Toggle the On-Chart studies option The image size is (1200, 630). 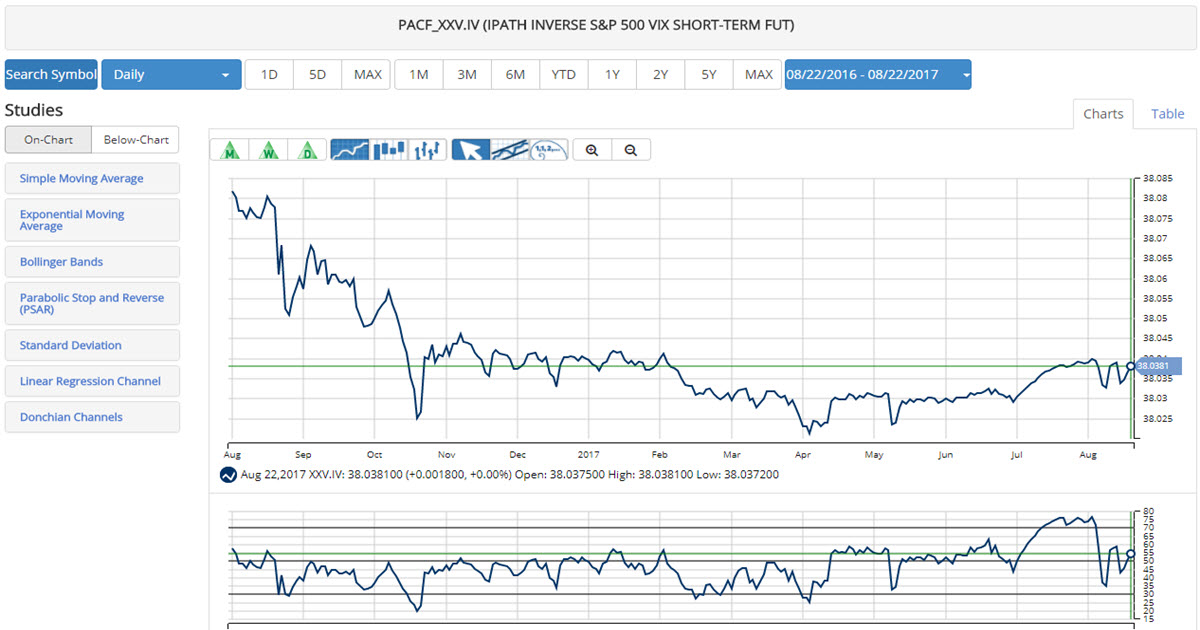[48, 140]
